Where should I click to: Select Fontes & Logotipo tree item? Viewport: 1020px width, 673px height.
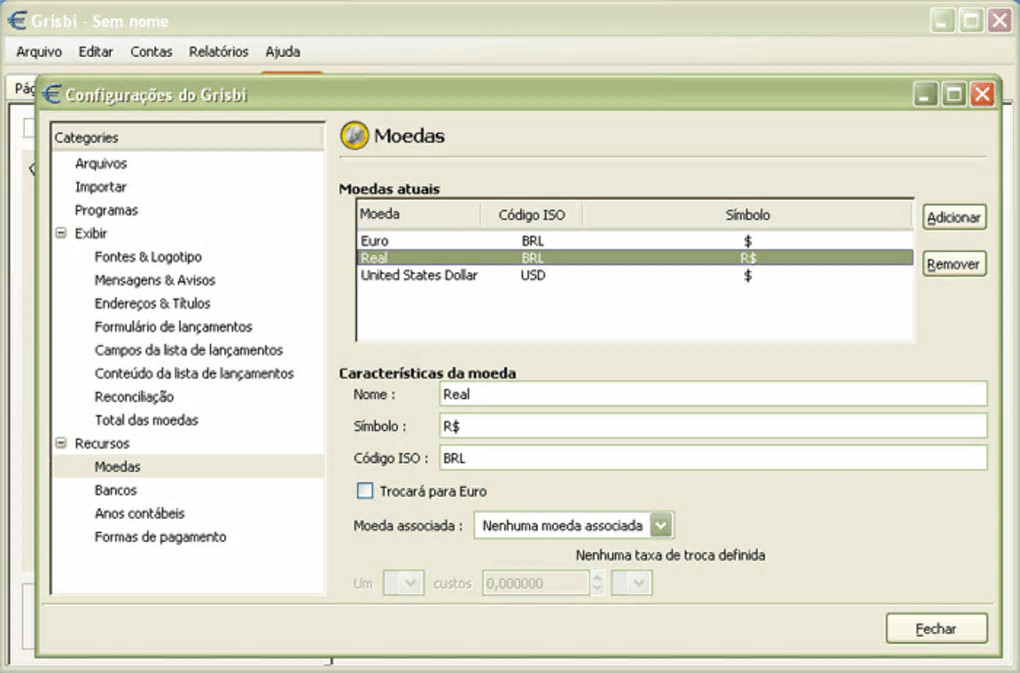148,257
